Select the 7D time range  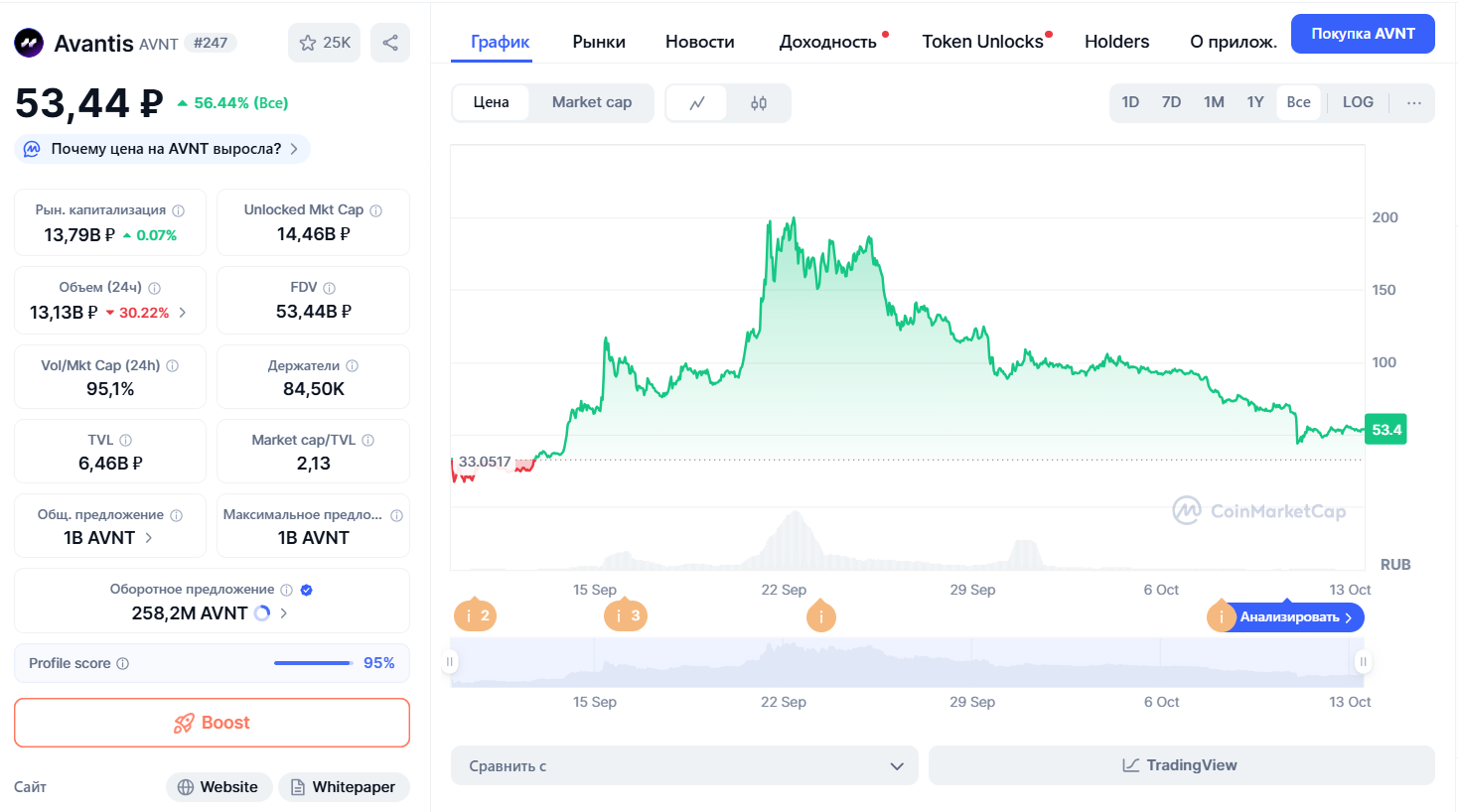click(x=1171, y=102)
